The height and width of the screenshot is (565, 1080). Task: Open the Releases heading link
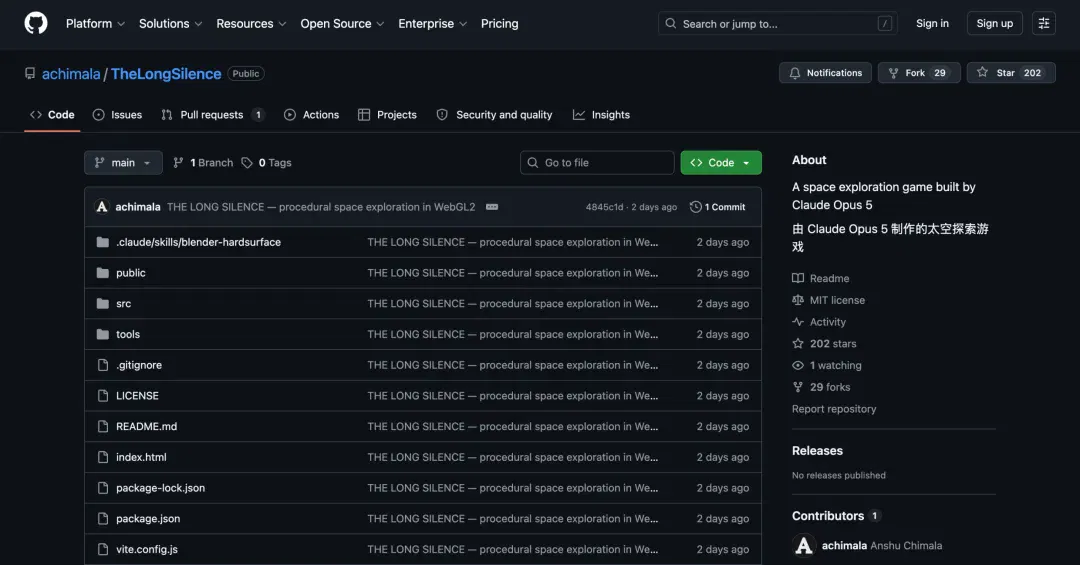tap(818, 451)
